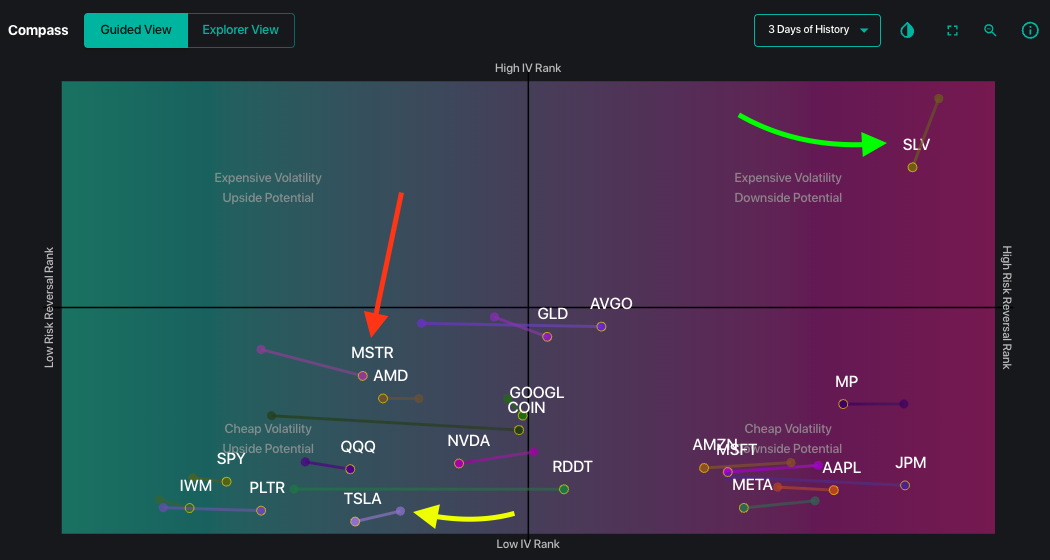Select the QQQ ticker label

358,447
